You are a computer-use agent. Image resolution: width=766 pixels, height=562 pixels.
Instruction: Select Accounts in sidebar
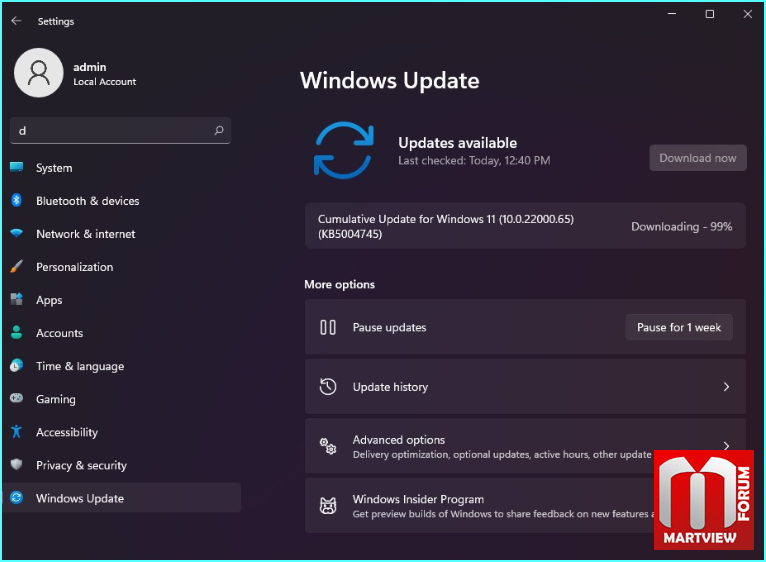click(122, 333)
